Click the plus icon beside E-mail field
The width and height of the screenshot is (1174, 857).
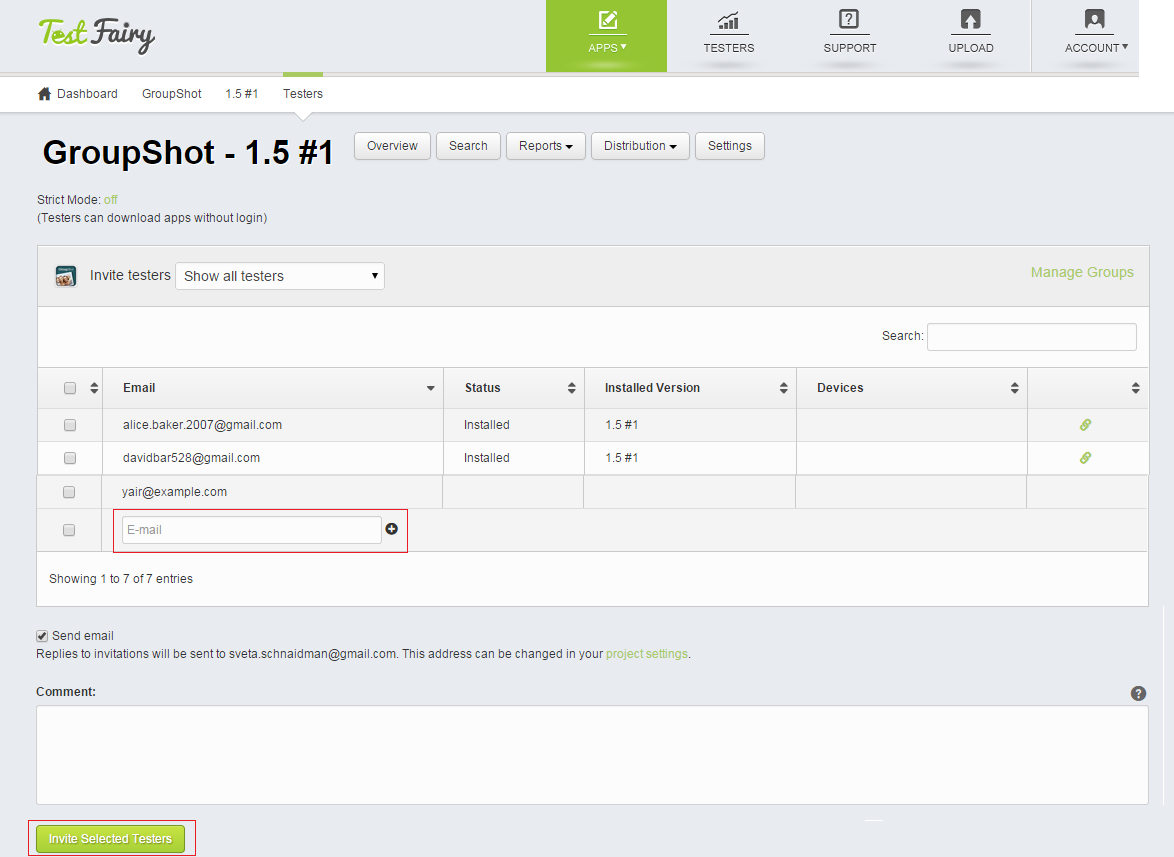[x=392, y=529]
